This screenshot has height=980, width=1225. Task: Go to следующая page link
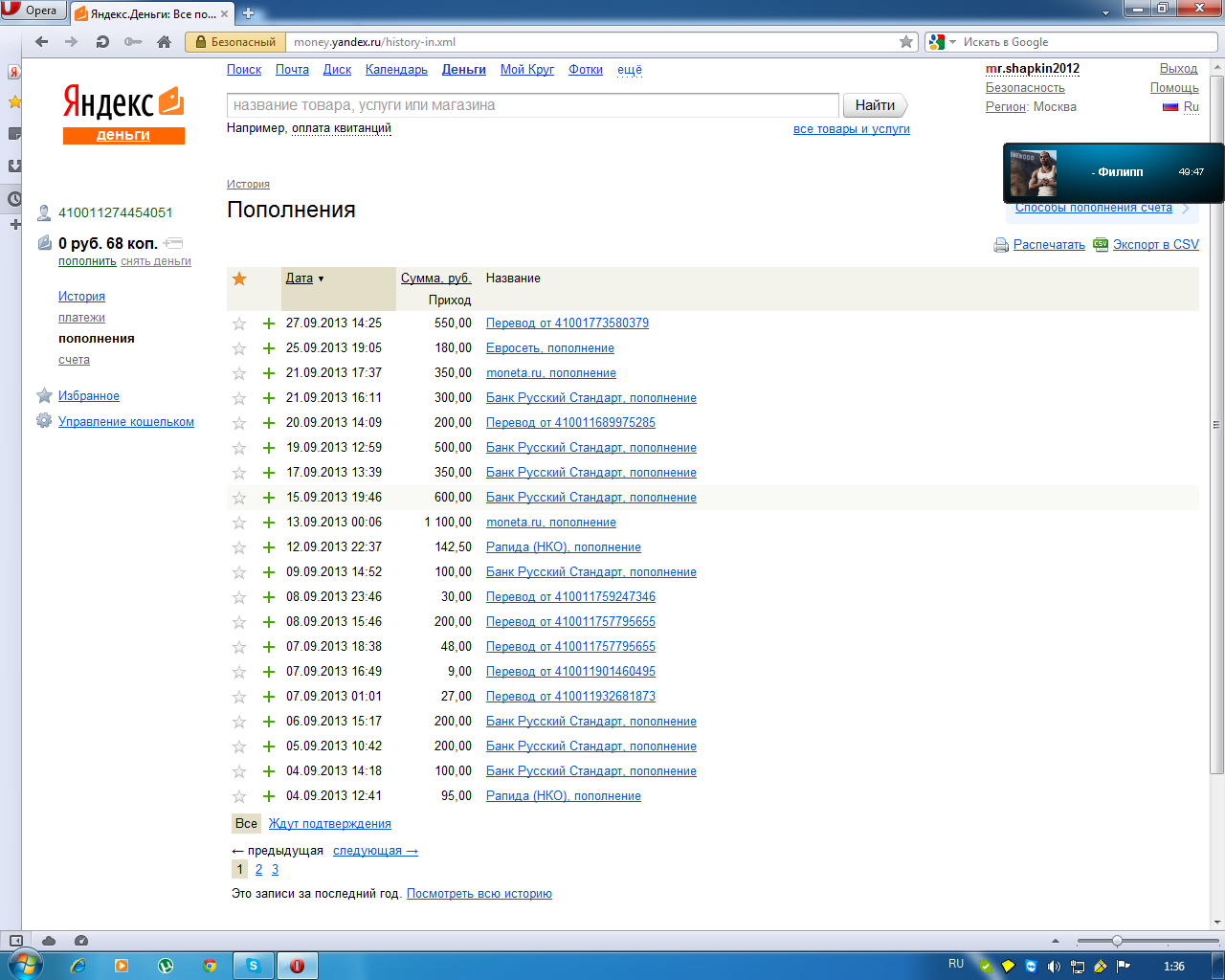pos(375,851)
